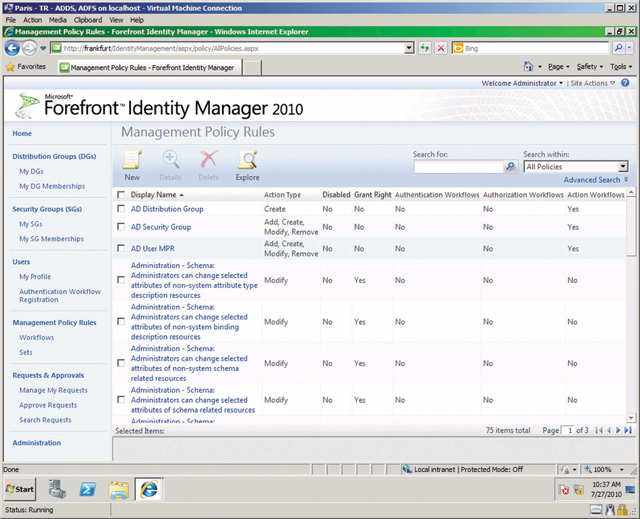
Task: Check the non-system binding description row checkbox
Action: (x=121, y=322)
